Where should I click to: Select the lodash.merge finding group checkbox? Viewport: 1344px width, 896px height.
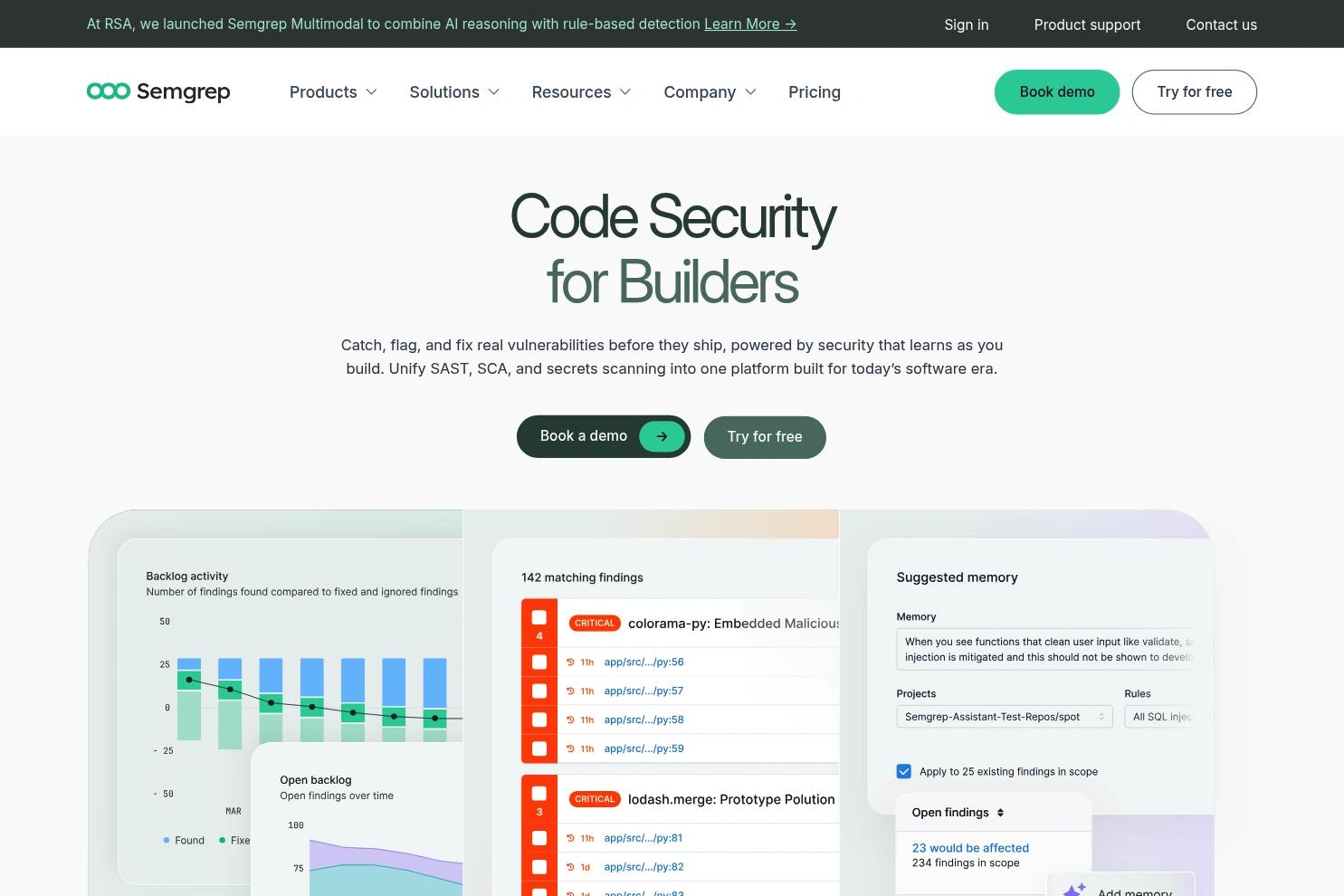click(x=539, y=793)
